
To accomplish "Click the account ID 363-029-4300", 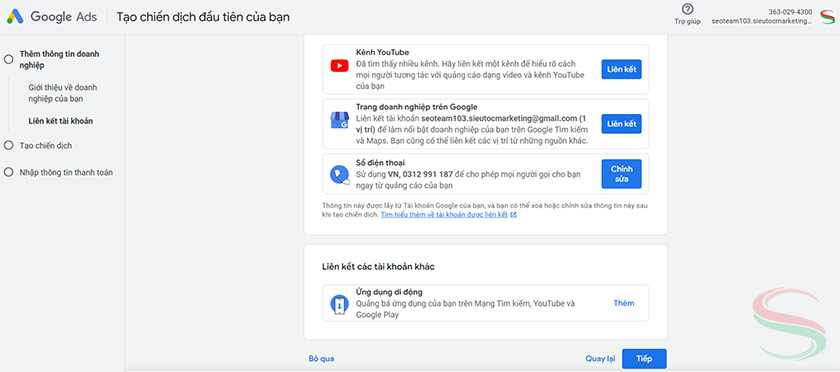I will 790,12.
